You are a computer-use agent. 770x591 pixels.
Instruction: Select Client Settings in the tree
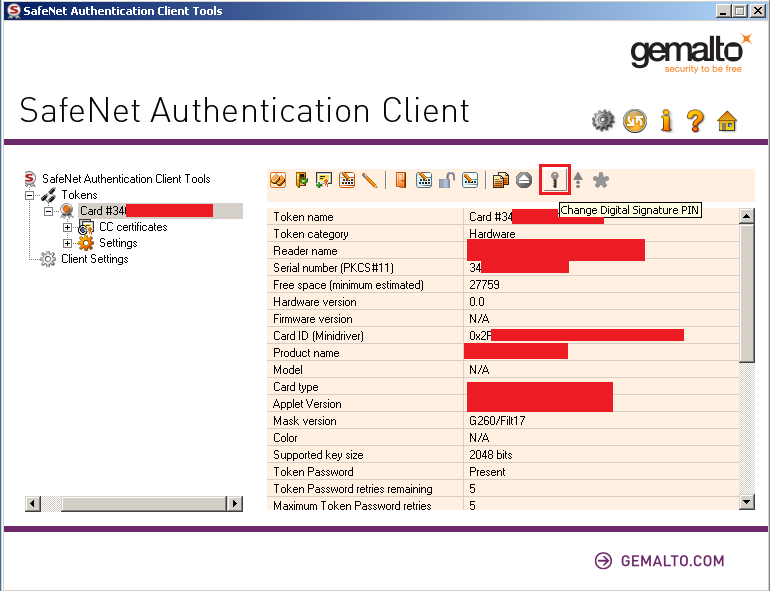point(94,259)
